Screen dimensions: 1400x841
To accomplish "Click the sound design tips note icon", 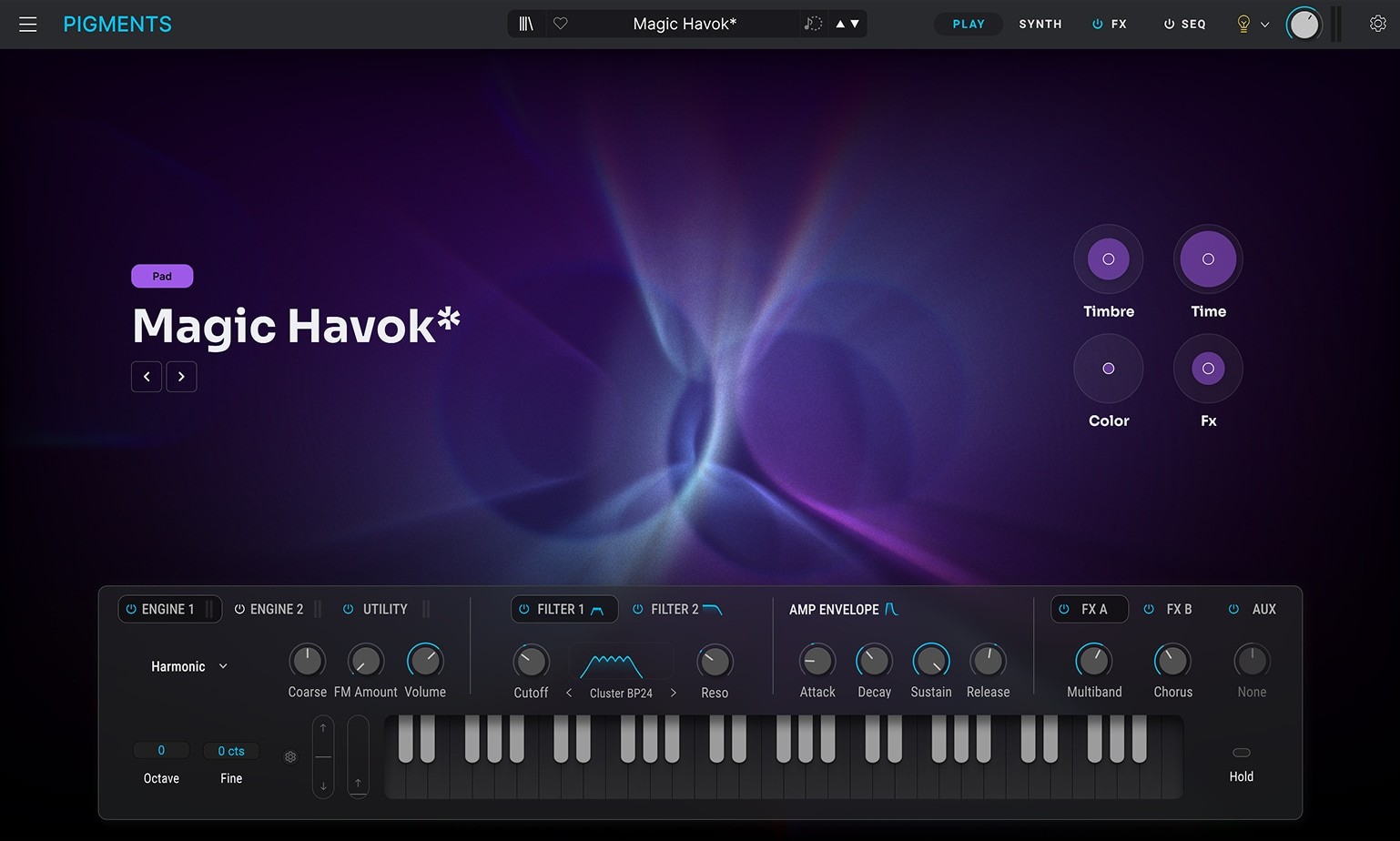I will pyautogui.click(x=813, y=24).
